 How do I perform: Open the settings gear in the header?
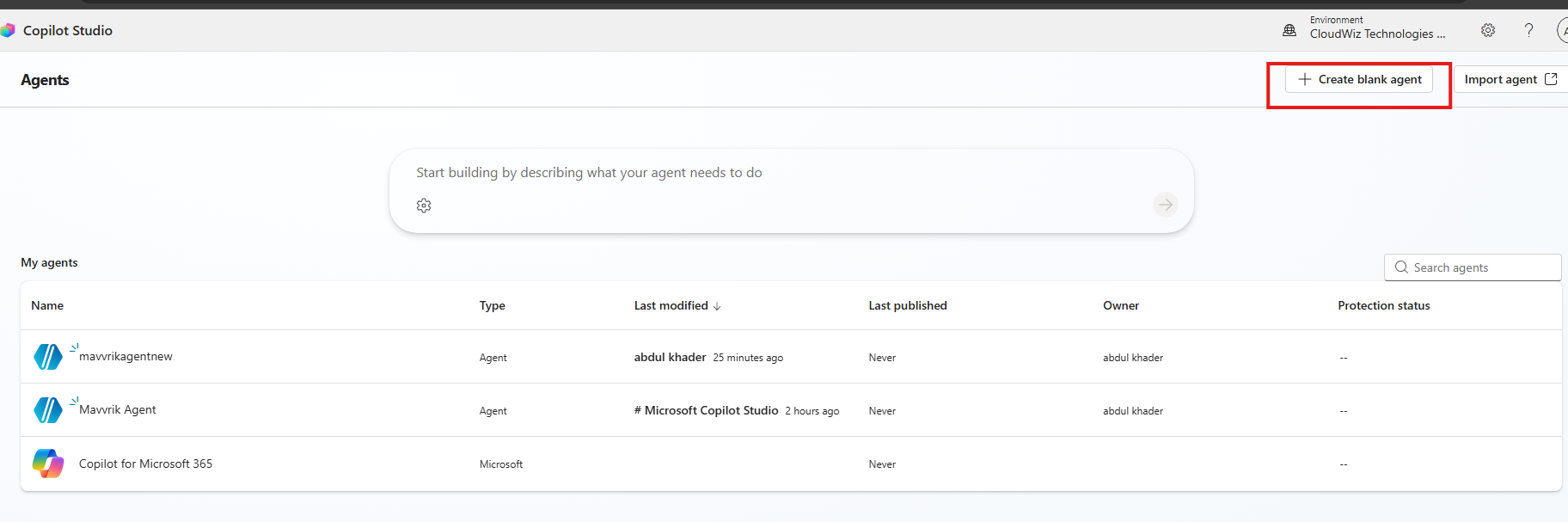click(x=1488, y=30)
